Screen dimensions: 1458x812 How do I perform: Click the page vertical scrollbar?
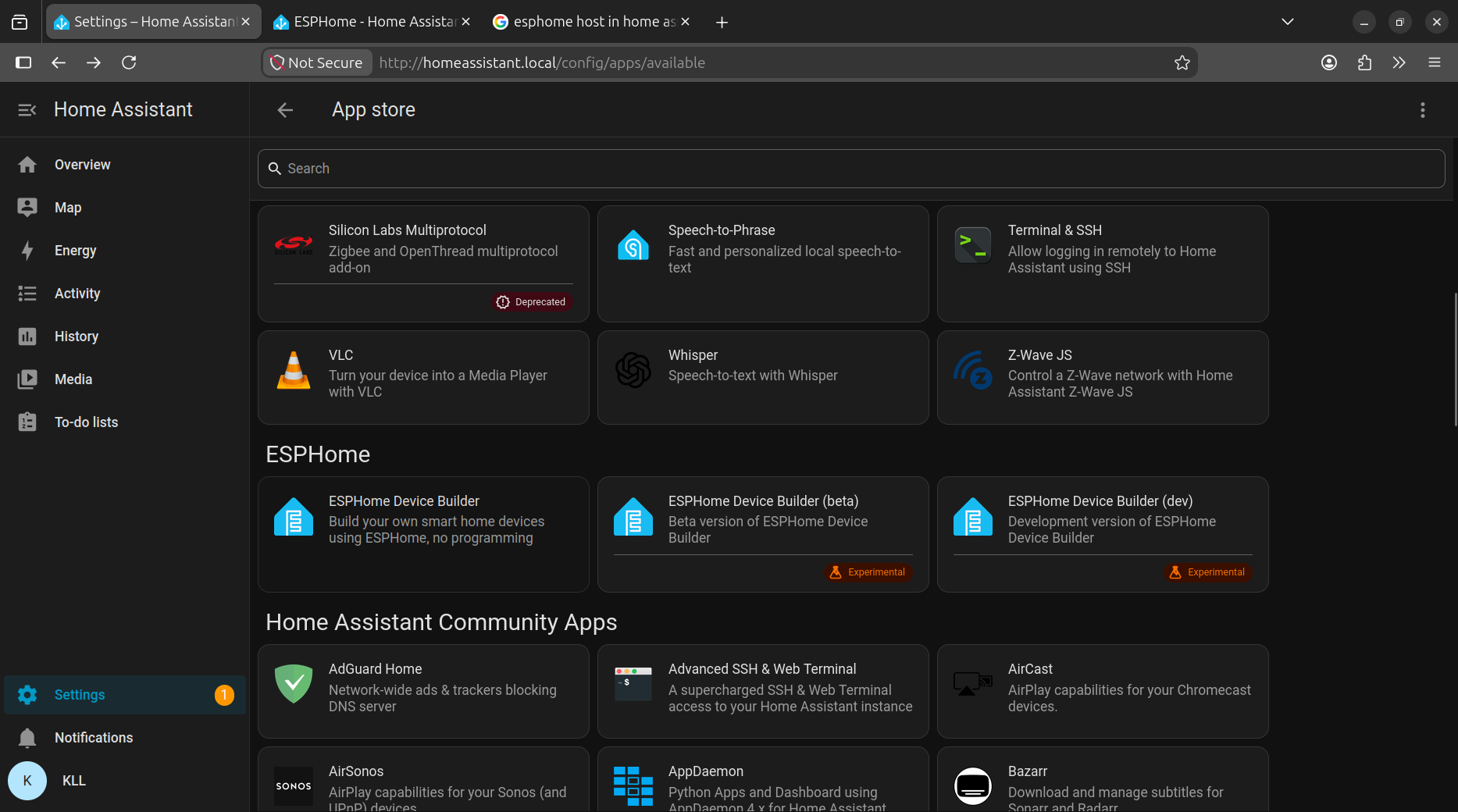tap(1455, 360)
